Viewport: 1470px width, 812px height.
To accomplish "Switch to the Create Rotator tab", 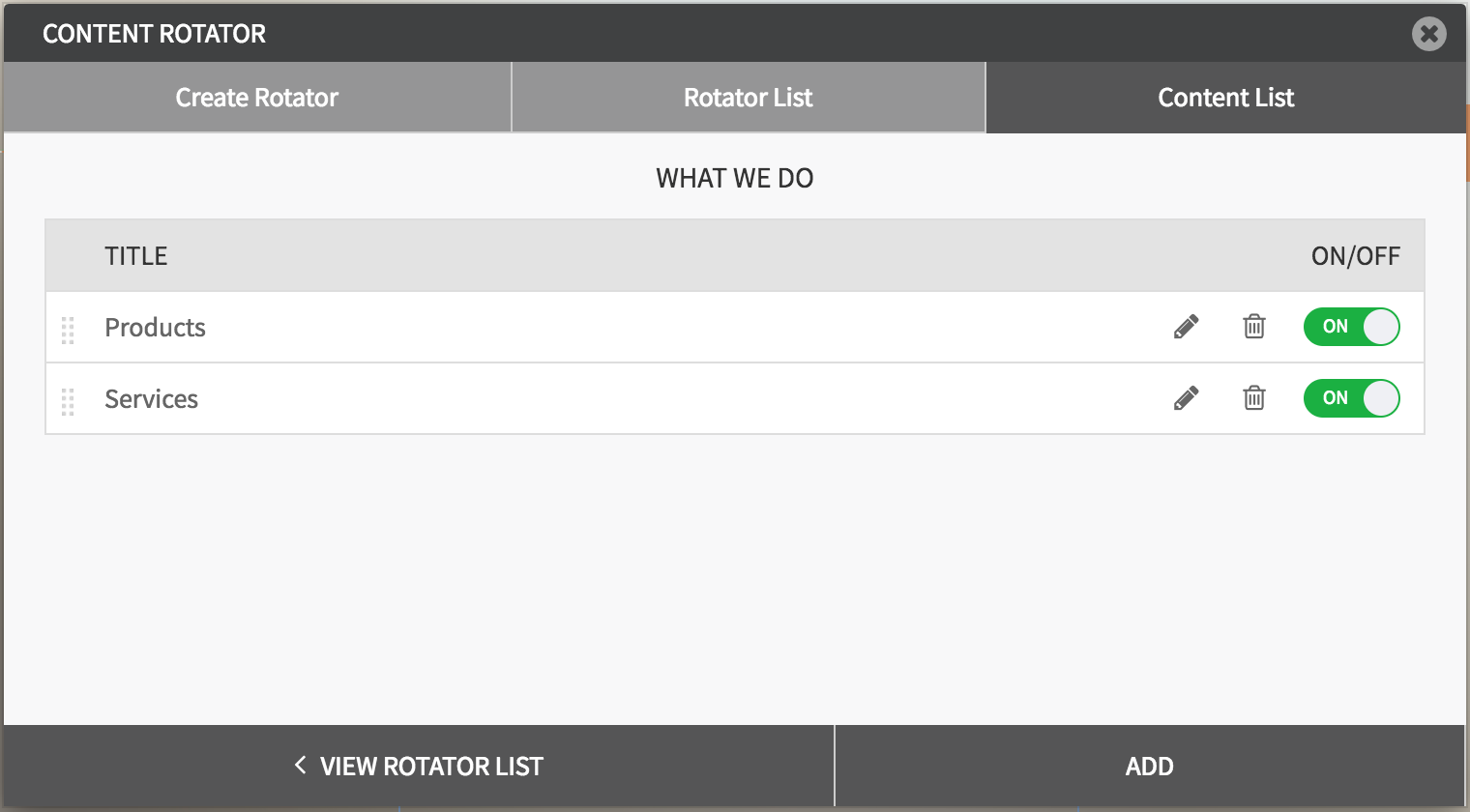I will point(257,98).
